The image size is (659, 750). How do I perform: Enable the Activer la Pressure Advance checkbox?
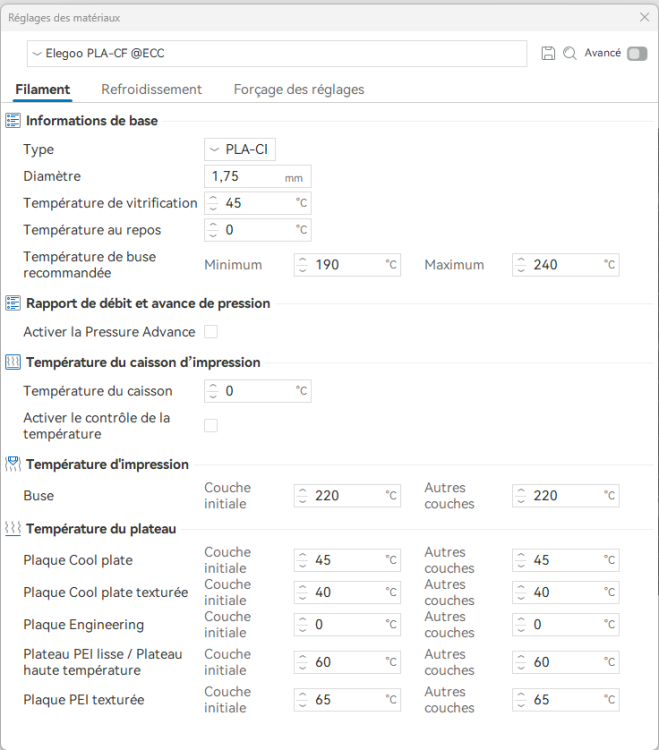[x=211, y=331]
